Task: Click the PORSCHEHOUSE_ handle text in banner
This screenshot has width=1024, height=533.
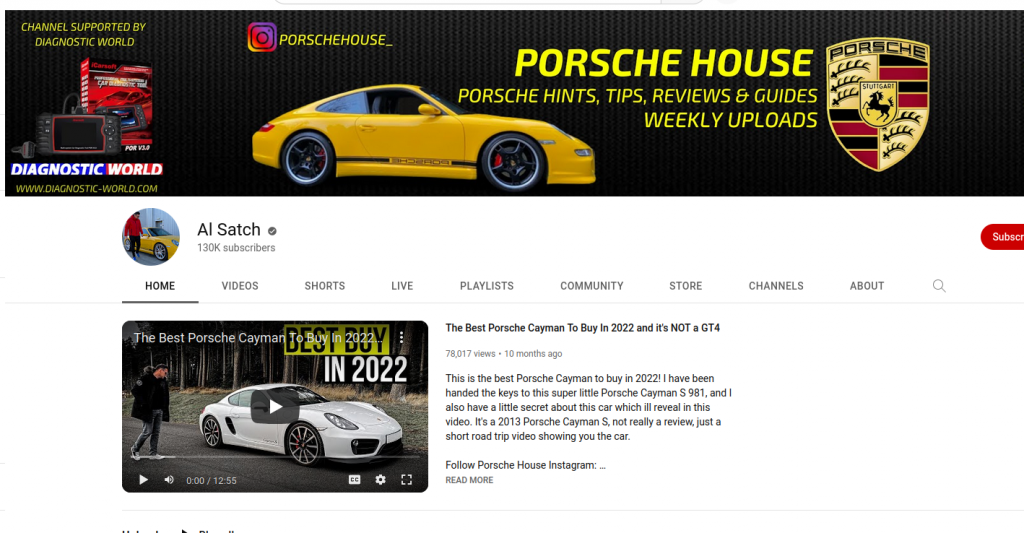Action: pos(336,40)
